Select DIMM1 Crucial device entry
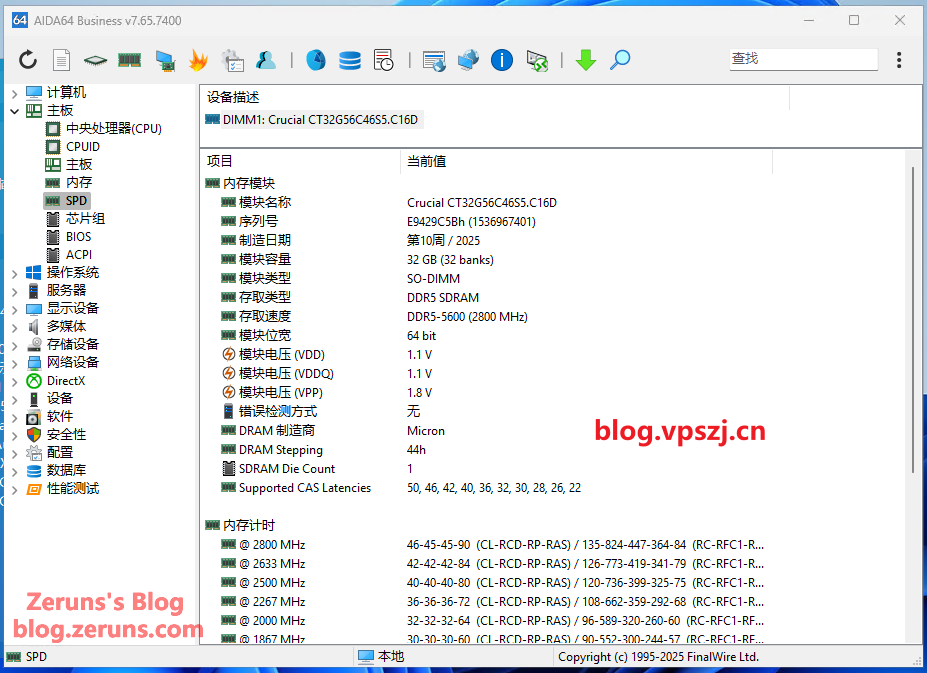 (320, 119)
